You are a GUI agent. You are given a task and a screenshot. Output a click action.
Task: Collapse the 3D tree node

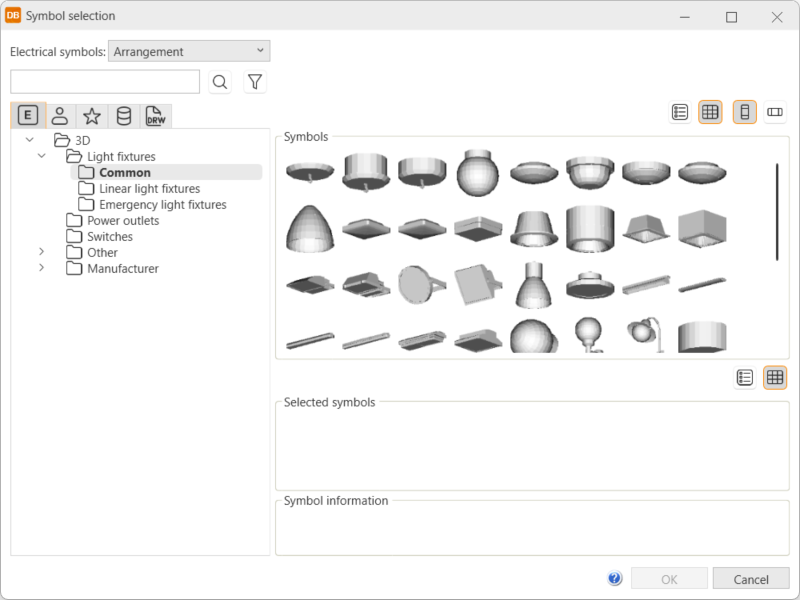pyautogui.click(x=30, y=140)
